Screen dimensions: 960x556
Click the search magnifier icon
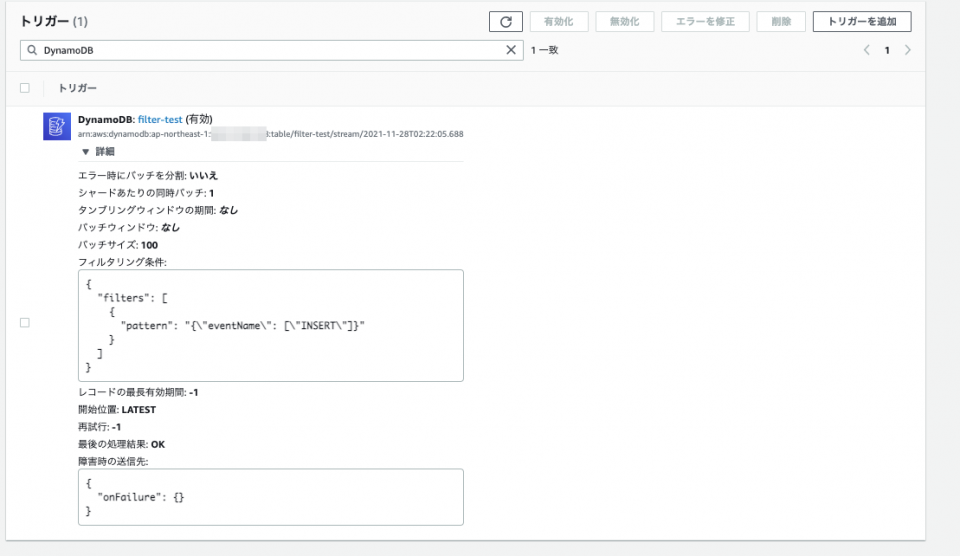pos(32,50)
